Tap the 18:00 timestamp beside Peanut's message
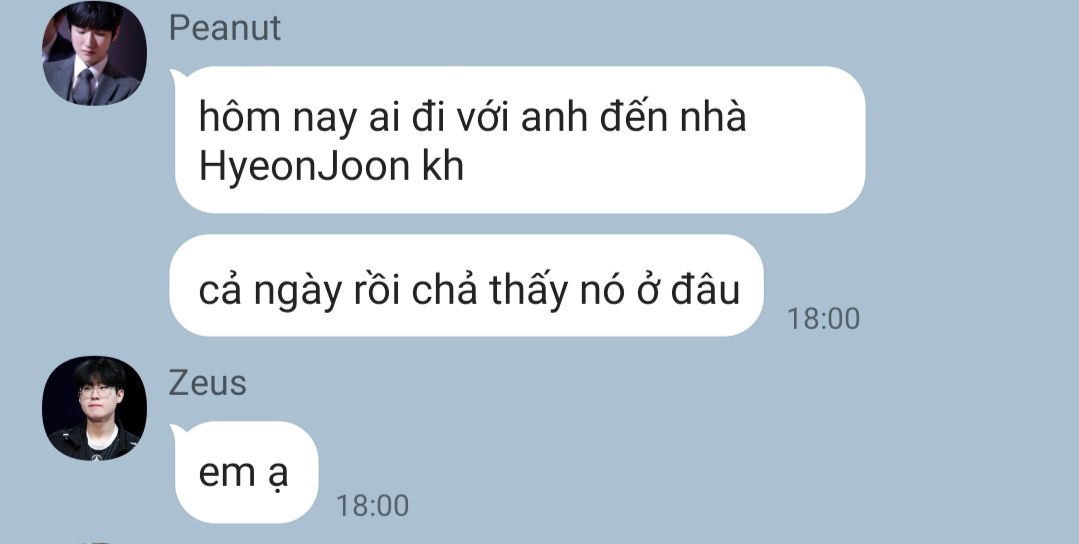 (823, 319)
